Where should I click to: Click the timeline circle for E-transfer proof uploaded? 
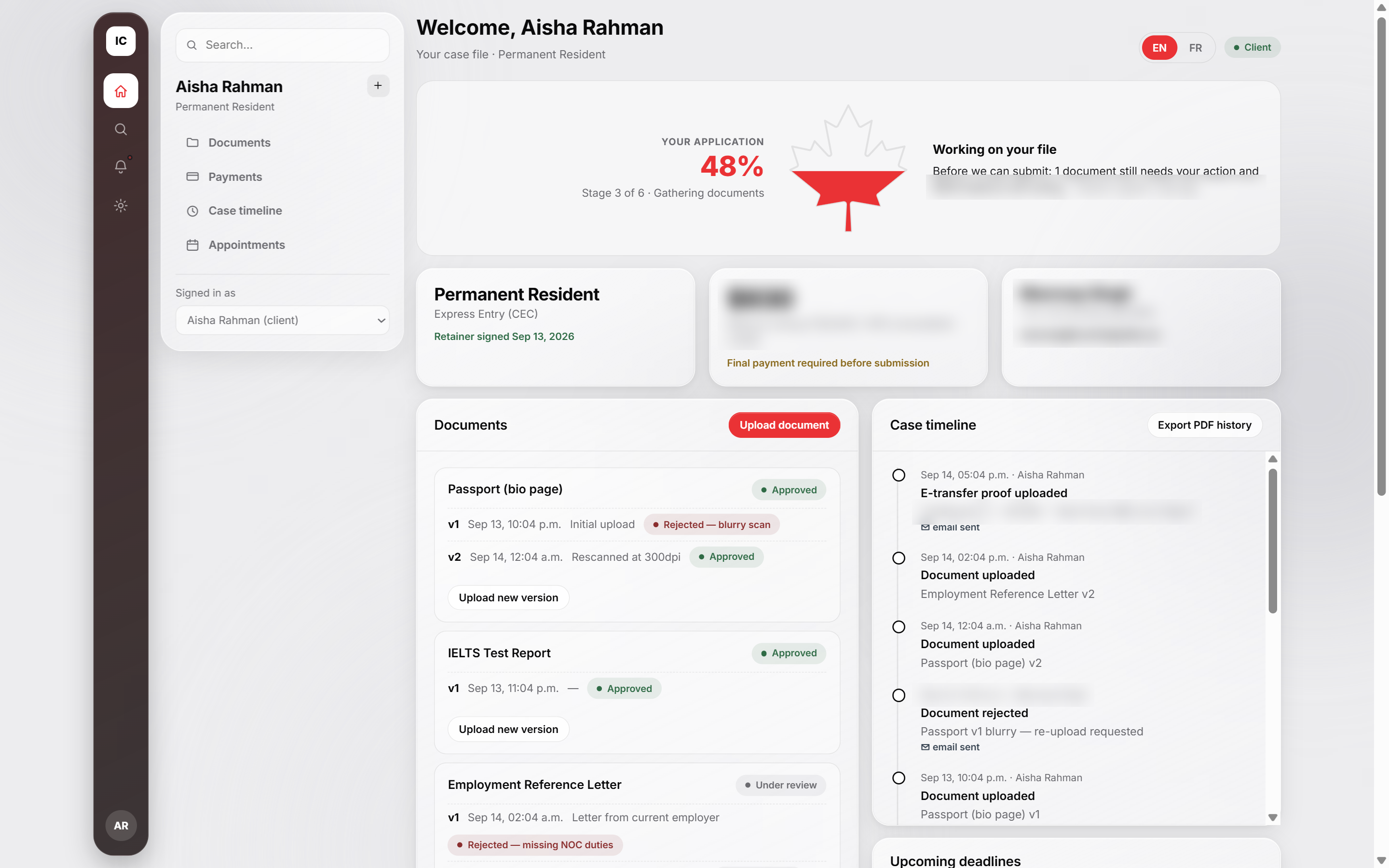(x=899, y=475)
